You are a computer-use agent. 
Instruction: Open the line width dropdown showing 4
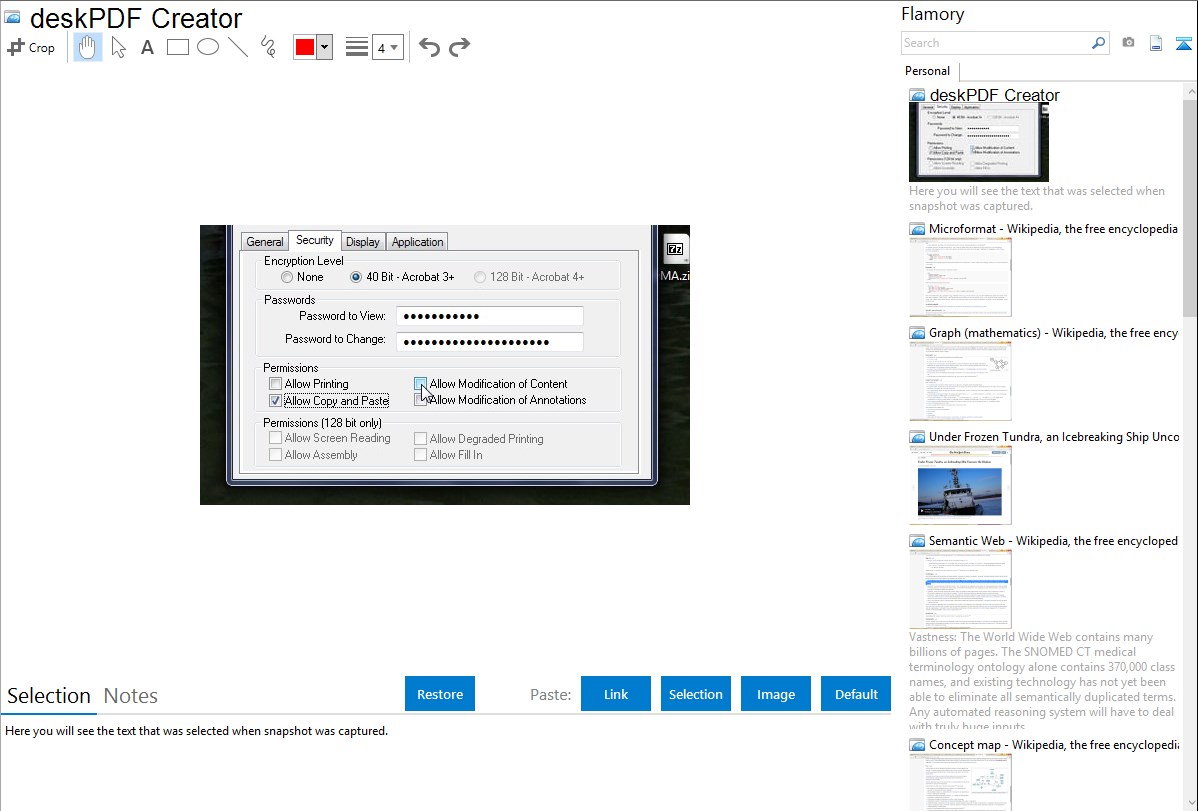click(387, 47)
